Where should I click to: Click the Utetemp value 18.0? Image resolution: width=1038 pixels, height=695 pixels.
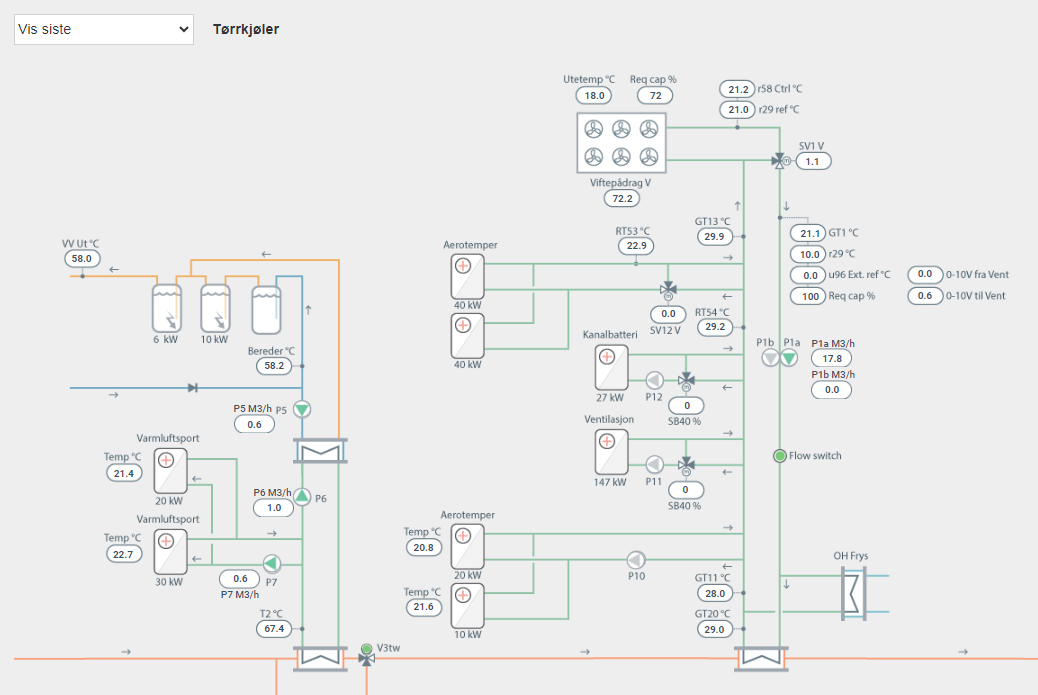[x=594, y=96]
